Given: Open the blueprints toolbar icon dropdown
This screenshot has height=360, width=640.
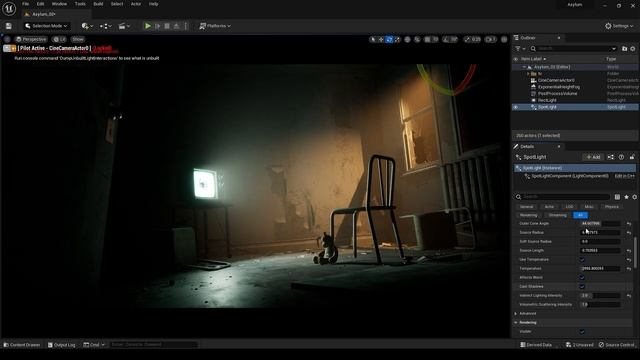Looking at the screenshot, I should (x=106, y=26).
